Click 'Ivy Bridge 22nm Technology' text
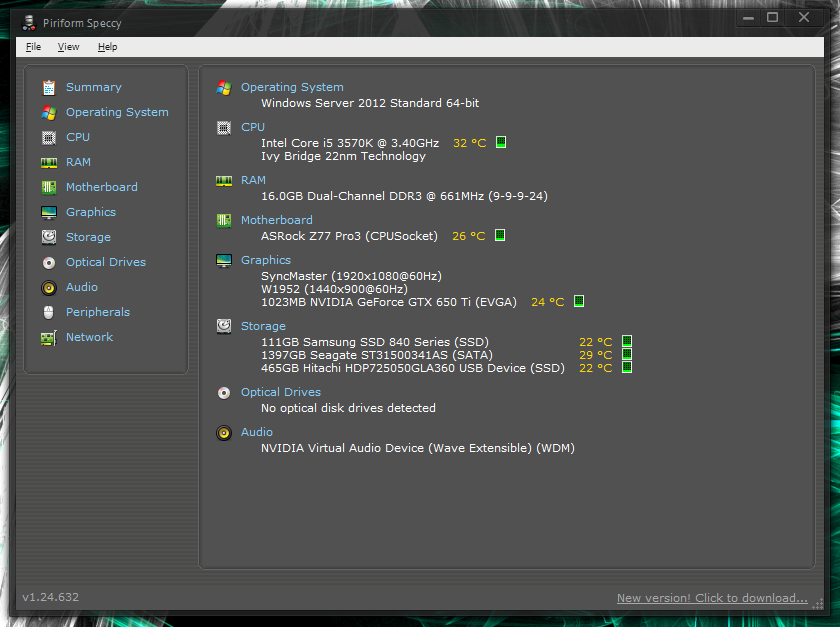 [x=343, y=156]
